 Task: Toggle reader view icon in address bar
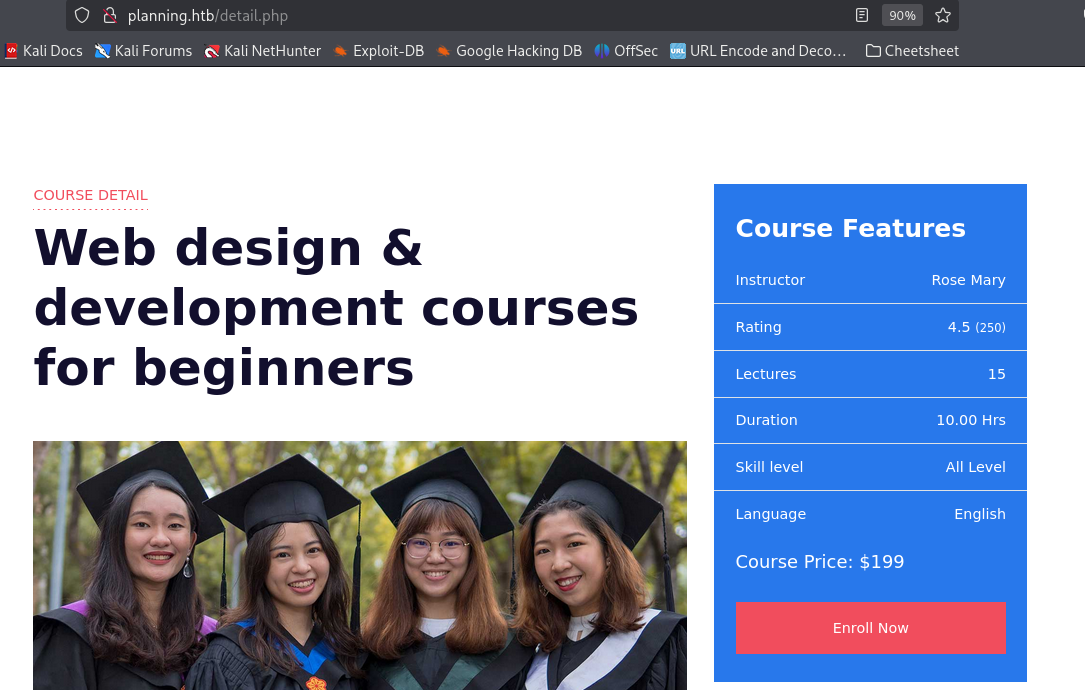point(861,15)
